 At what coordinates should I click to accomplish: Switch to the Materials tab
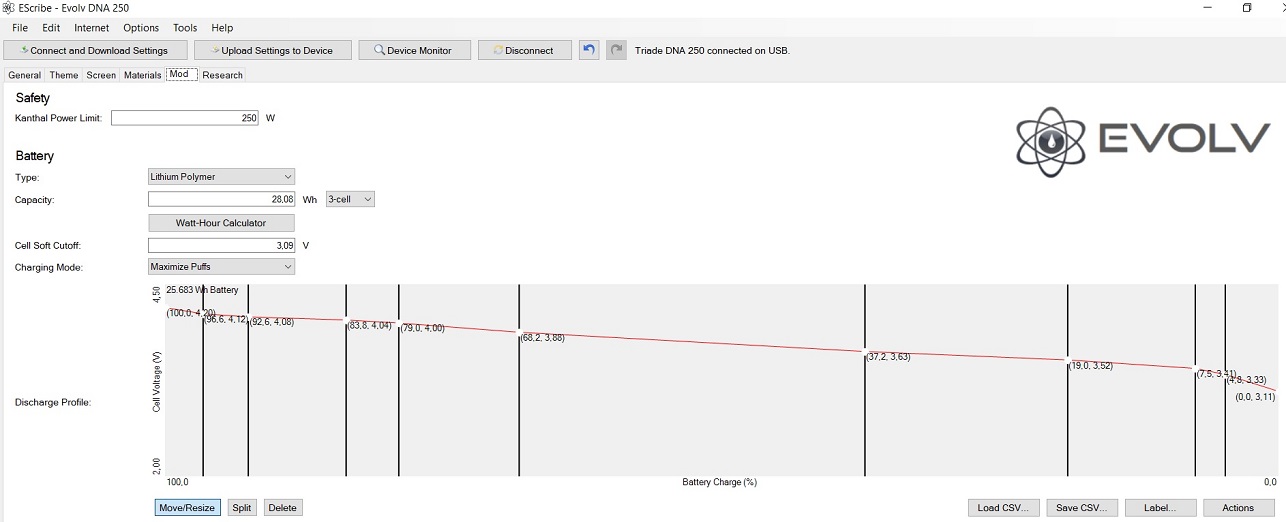142,75
